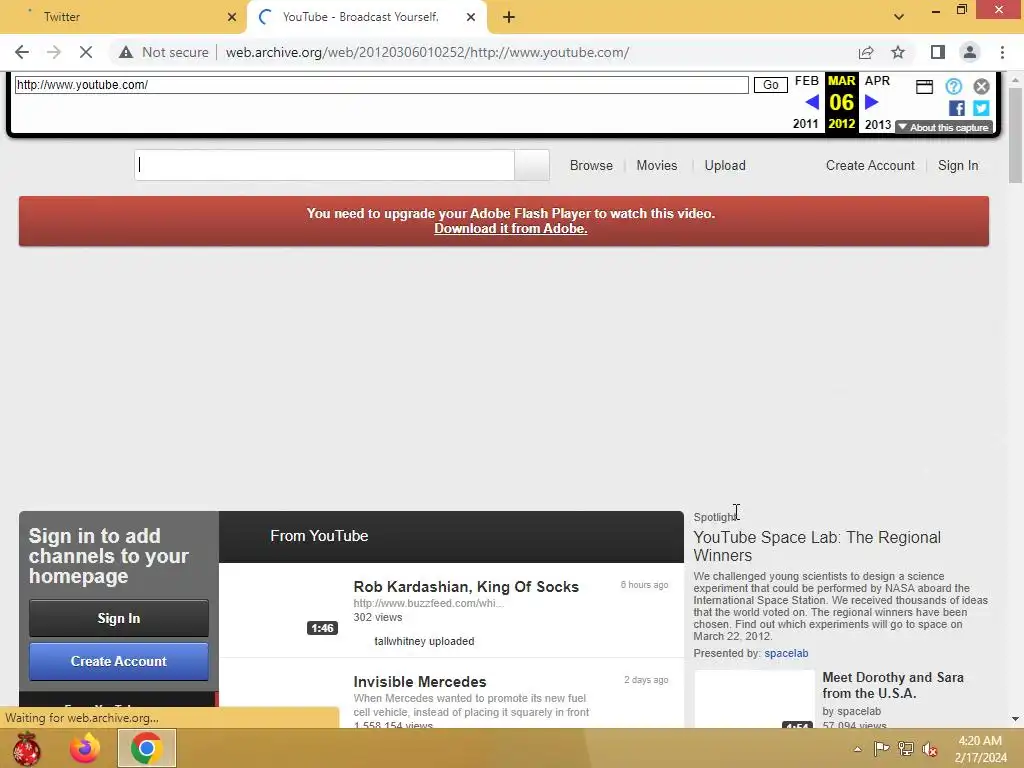Expand the tab search dropdown
This screenshot has width=1024, height=768.
point(899,17)
